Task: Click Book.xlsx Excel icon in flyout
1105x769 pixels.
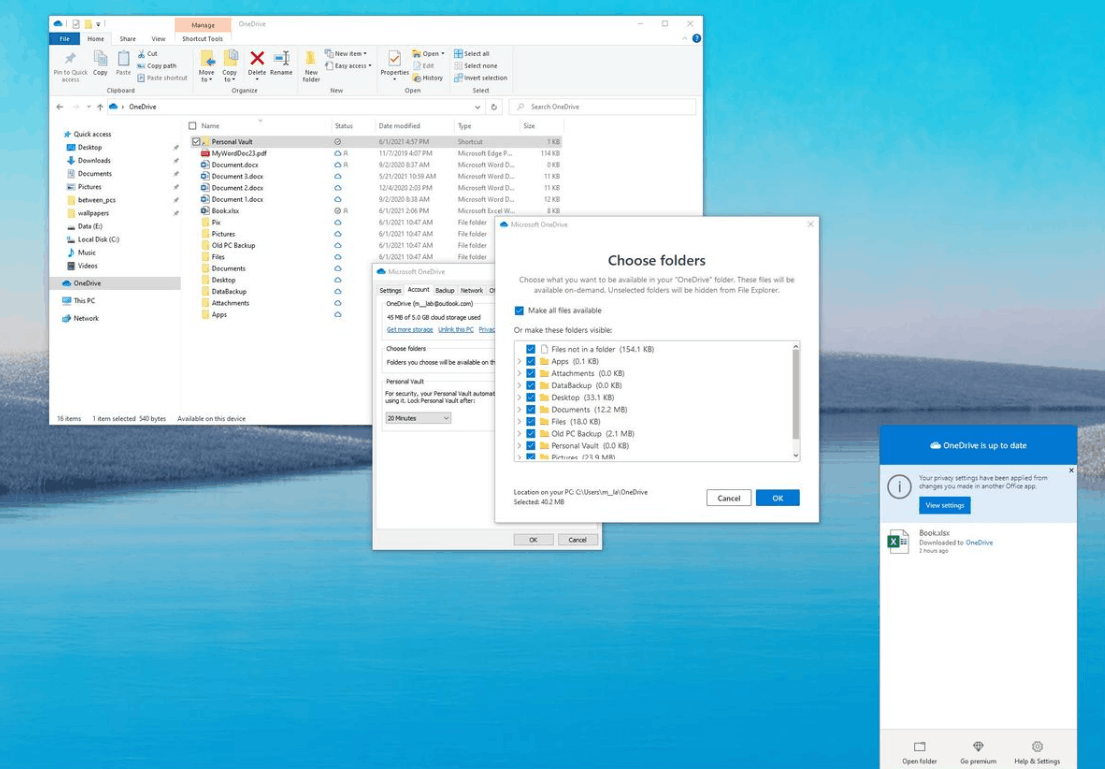Action: [898, 541]
